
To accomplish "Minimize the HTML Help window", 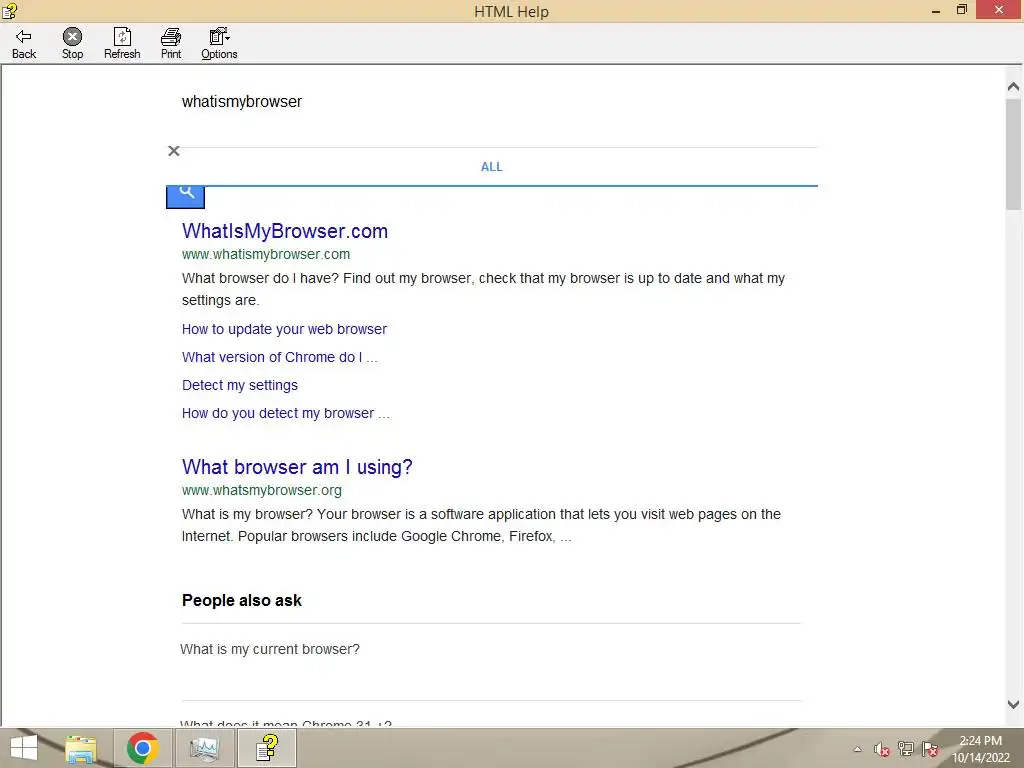I will (x=935, y=10).
